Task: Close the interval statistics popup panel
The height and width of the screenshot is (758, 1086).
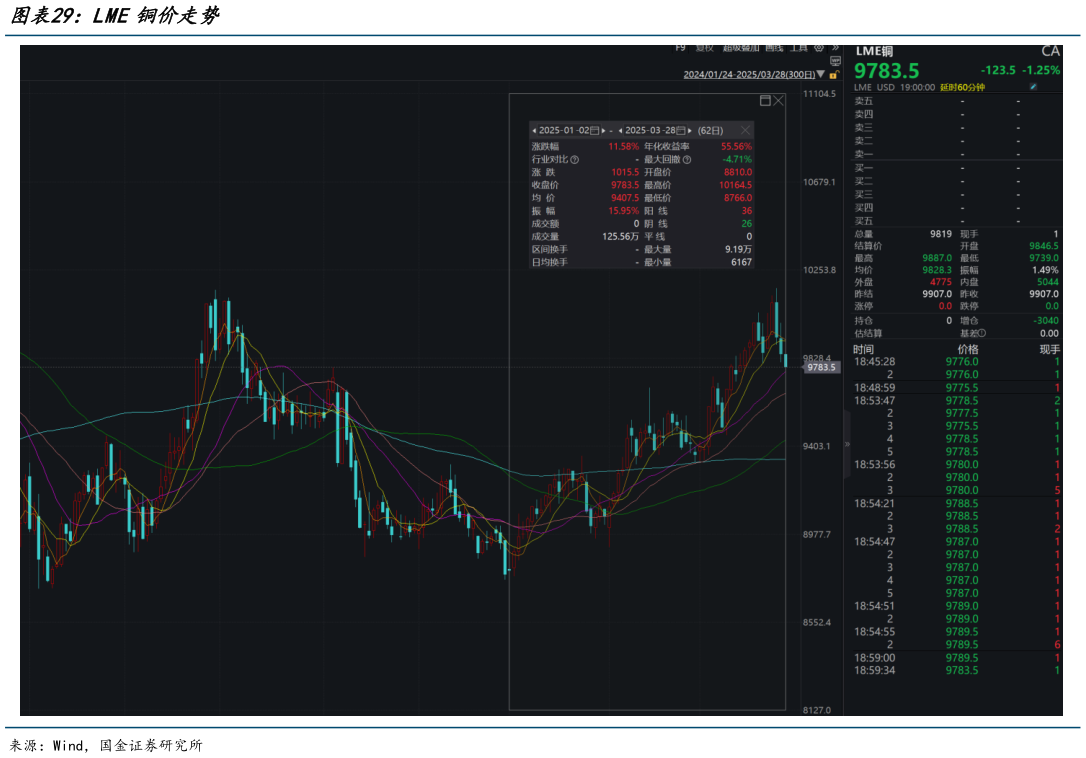Action: tap(745, 130)
